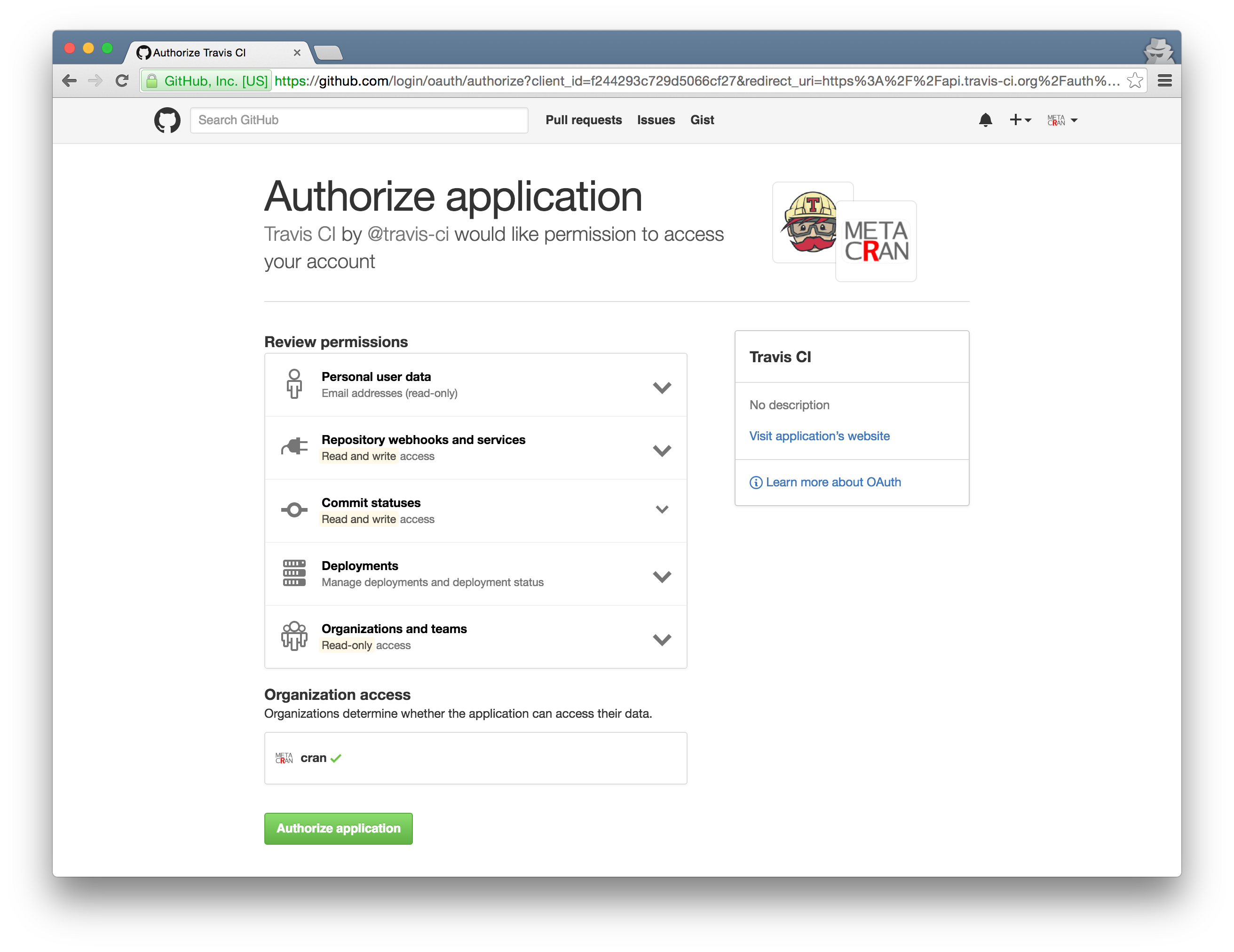Open the Pull requests nav item
Screen dimensions: 1234x952
tap(583, 120)
